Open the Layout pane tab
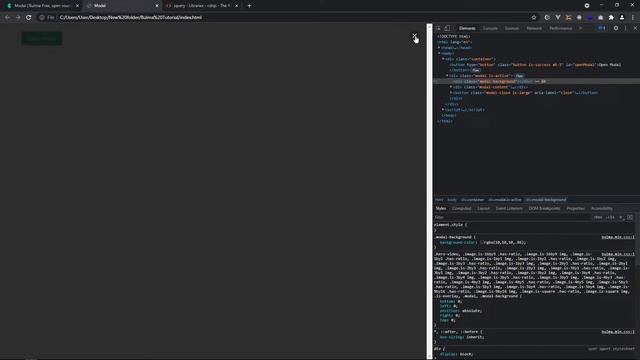 [x=483, y=209]
